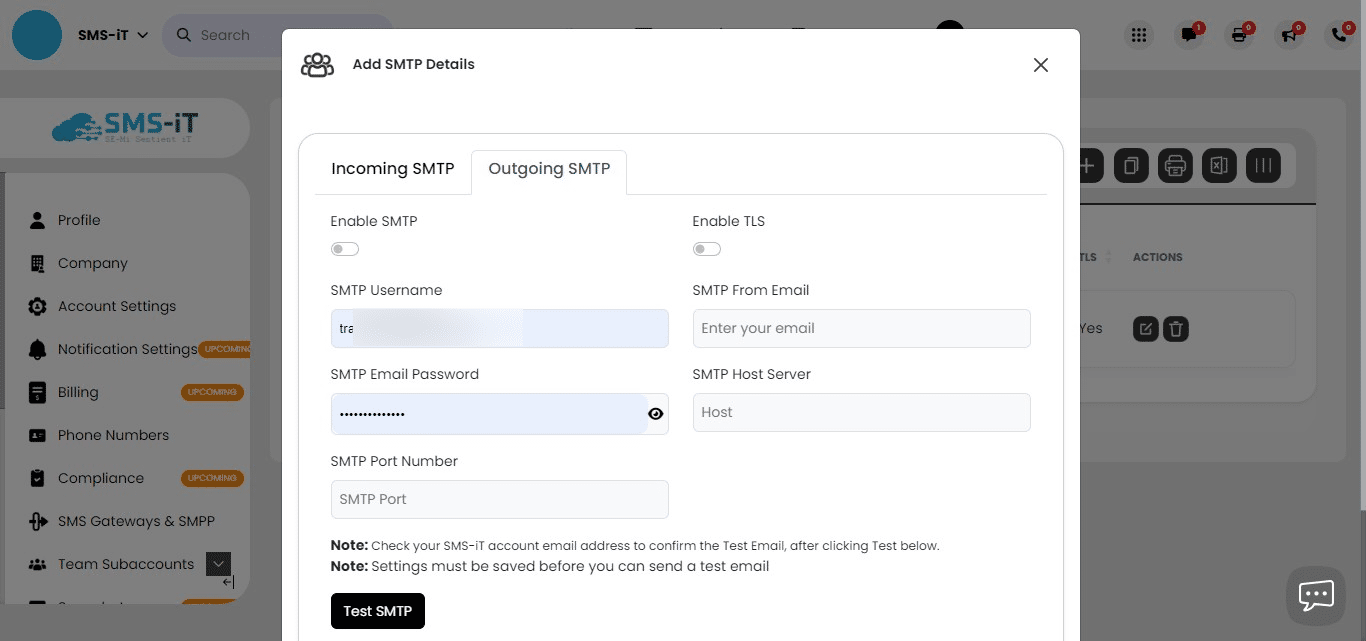Image resolution: width=1366 pixels, height=641 pixels.
Task: Open Phone Numbers settings link
Action: [x=113, y=434]
